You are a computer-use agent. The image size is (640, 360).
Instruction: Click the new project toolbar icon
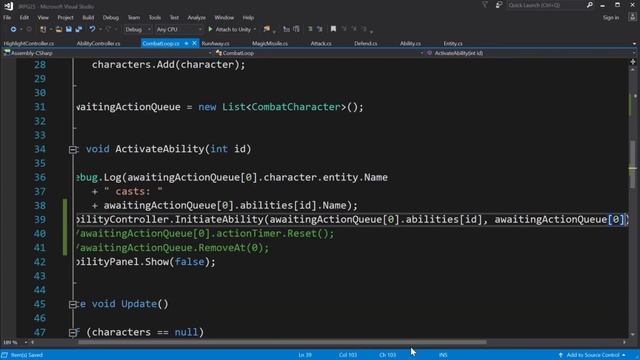43,29
